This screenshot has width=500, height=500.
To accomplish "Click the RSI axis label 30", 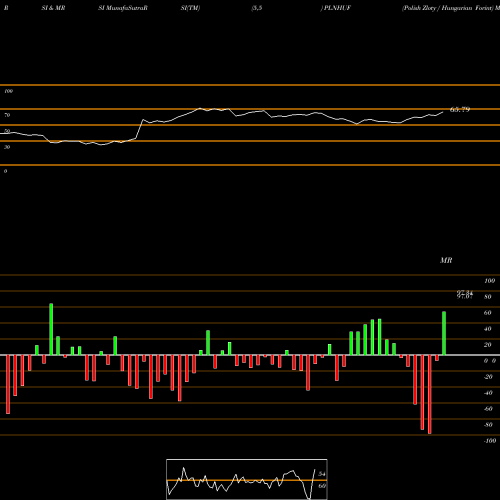I will [7, 147].
